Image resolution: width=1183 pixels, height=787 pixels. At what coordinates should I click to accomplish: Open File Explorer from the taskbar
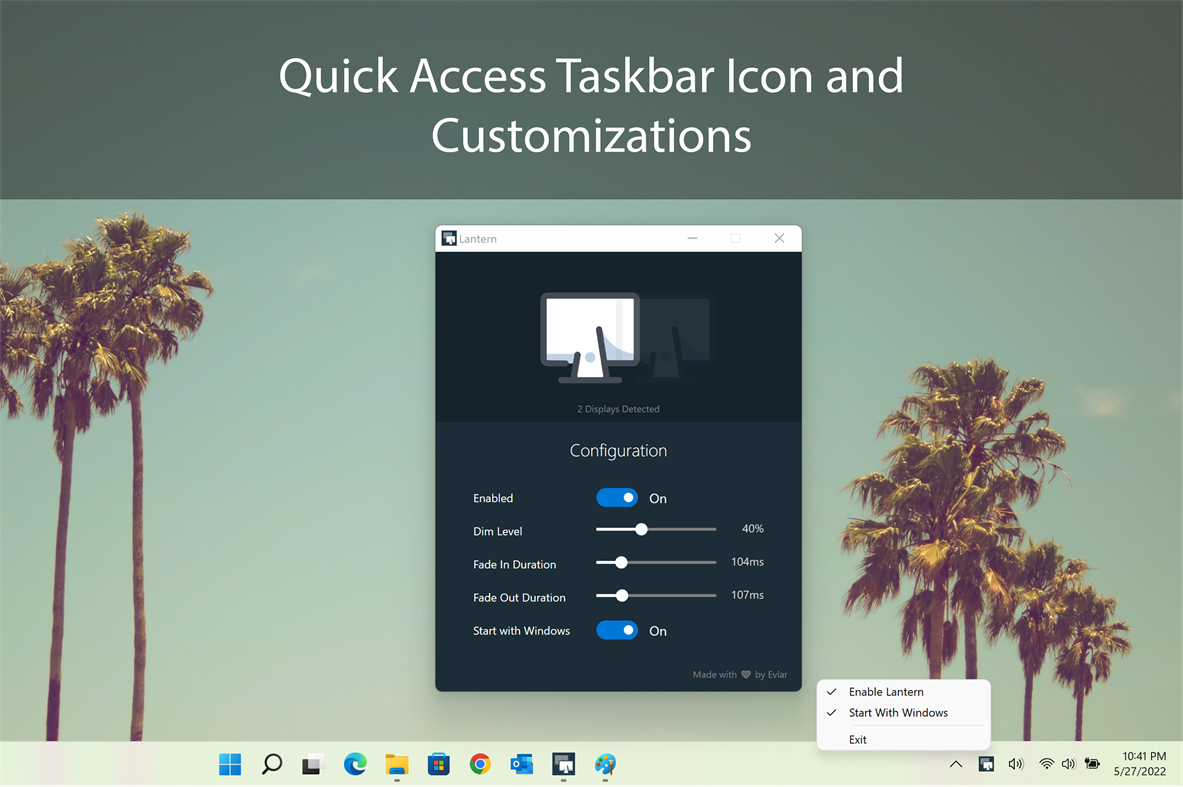point(397,764)
